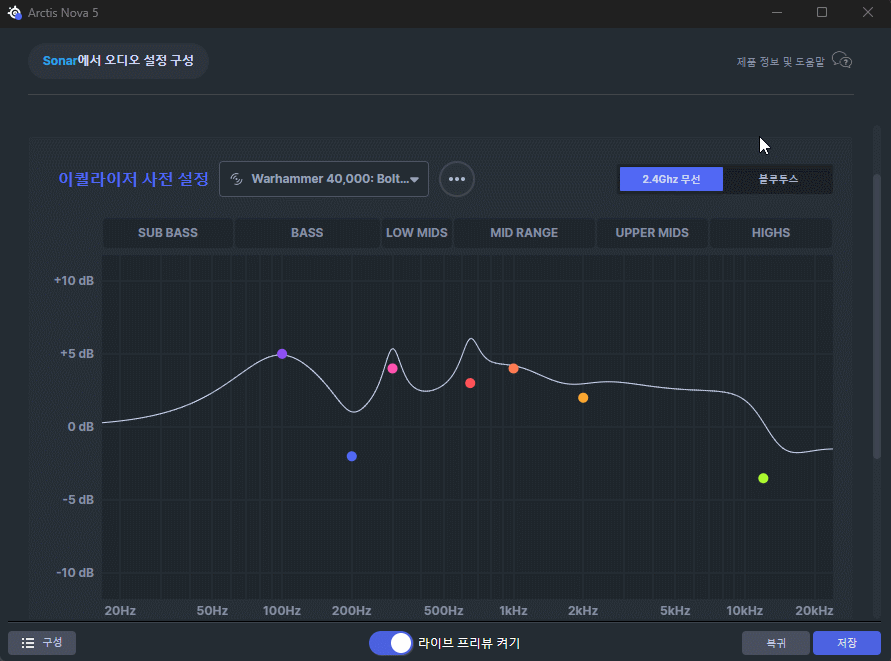Switch to 2.4Ghz 무선 mode

tap(670, 180)
